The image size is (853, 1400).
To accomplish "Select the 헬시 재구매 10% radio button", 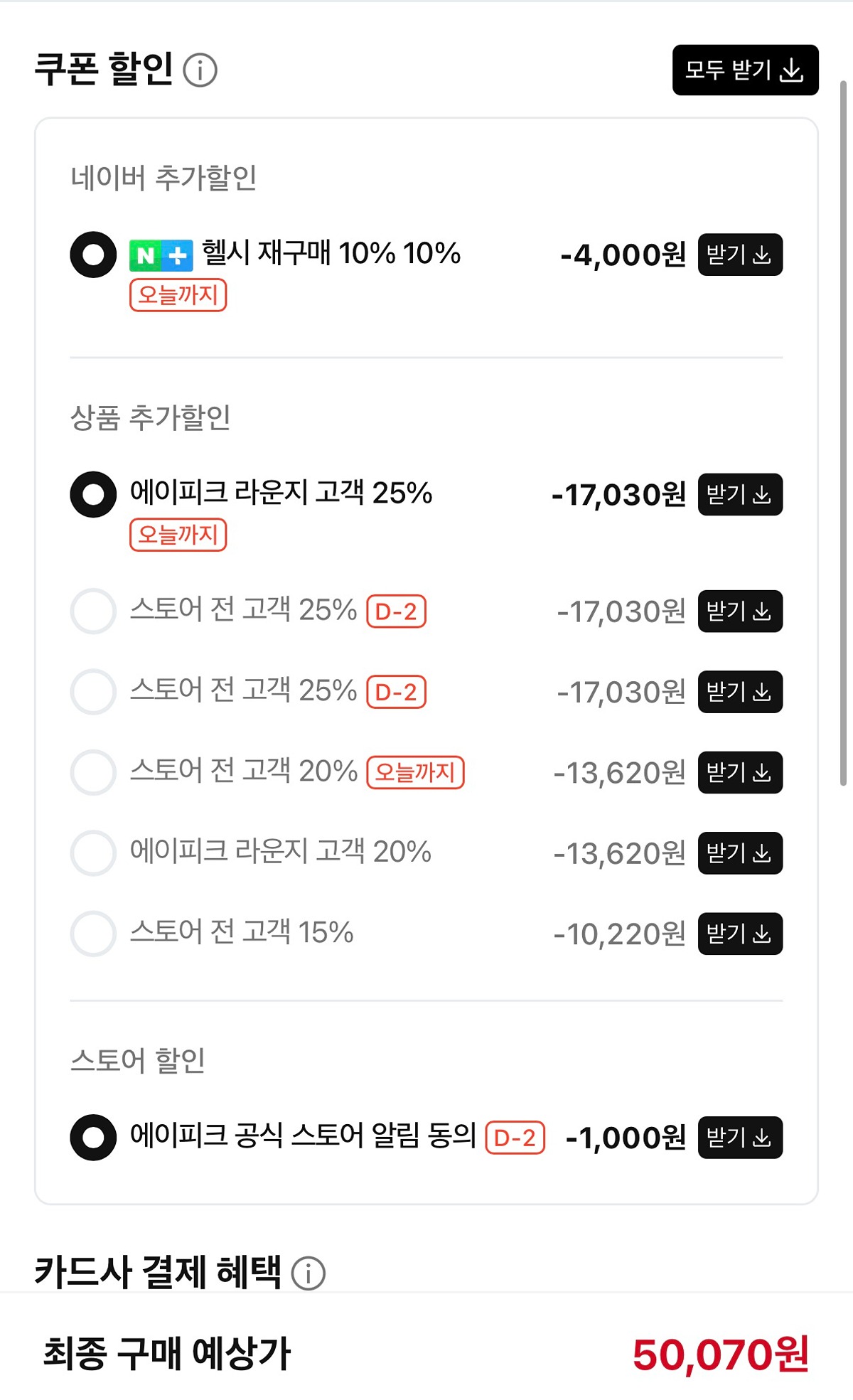I will (x=93, y=255).
